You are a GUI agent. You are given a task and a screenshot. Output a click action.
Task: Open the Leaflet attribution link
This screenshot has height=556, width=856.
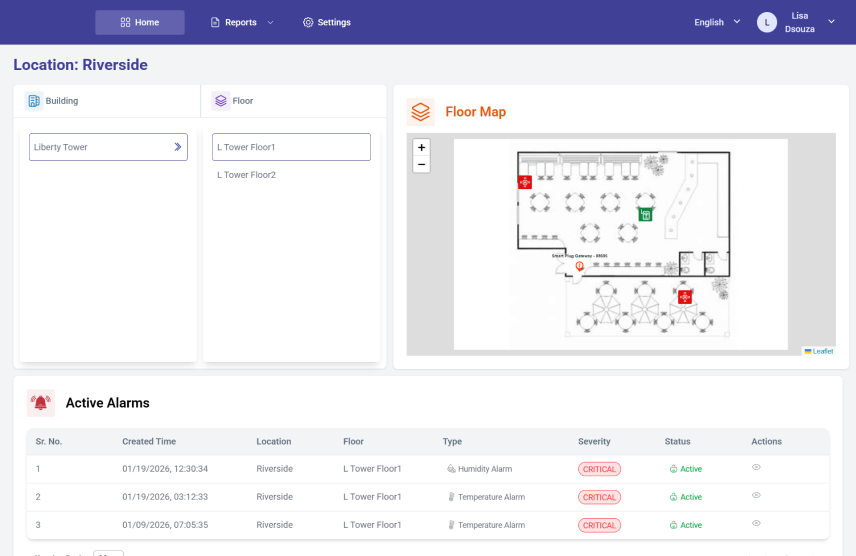pyautogui.click(x=821, y=351)
